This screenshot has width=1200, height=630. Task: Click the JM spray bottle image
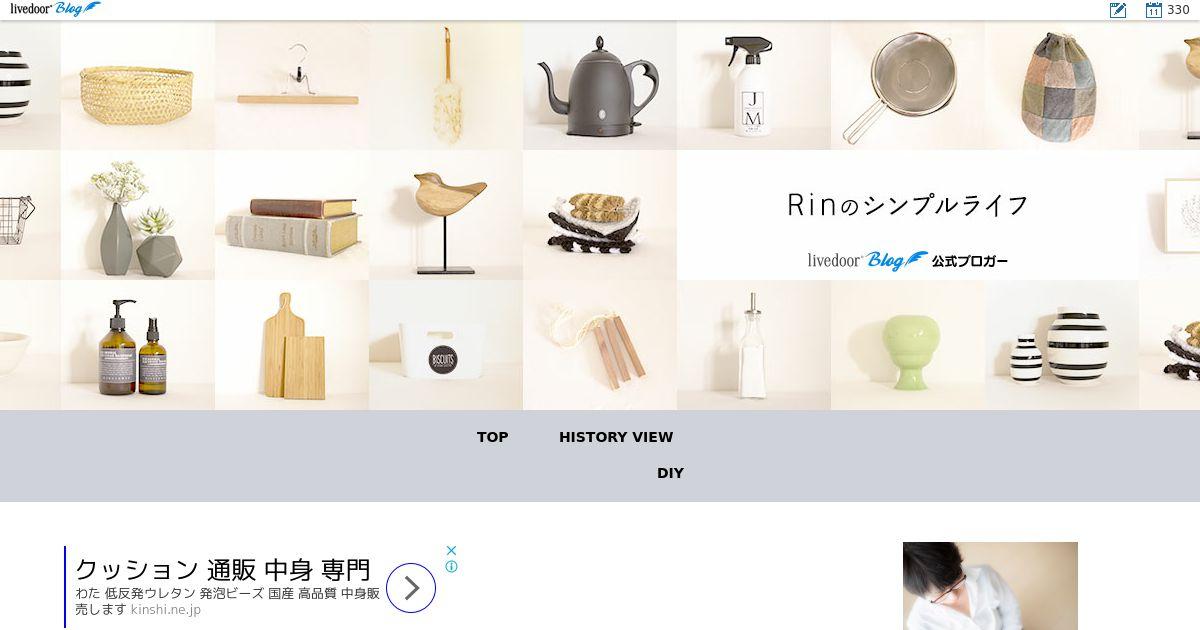pos(753,85)
